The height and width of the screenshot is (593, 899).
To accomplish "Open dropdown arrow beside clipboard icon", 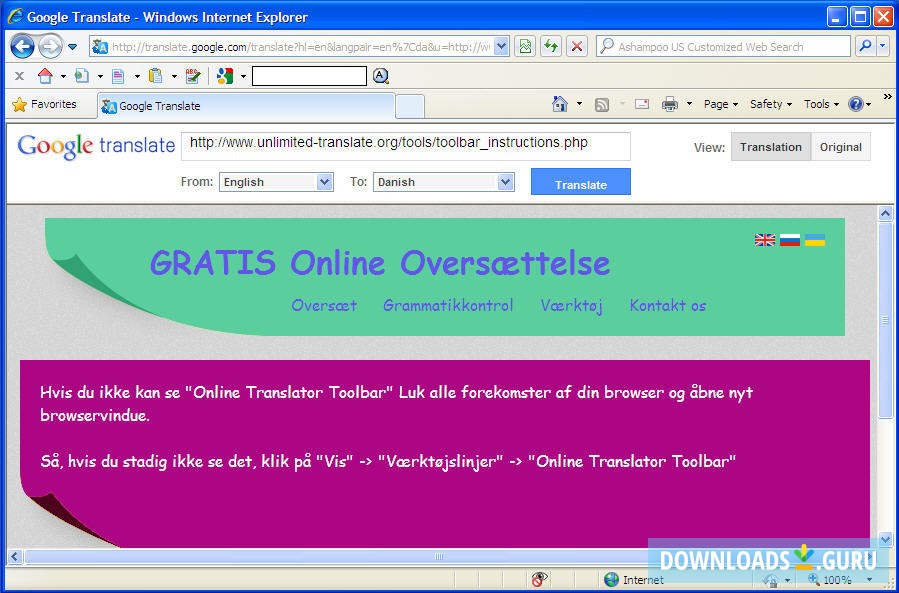I will coord(174,76).
